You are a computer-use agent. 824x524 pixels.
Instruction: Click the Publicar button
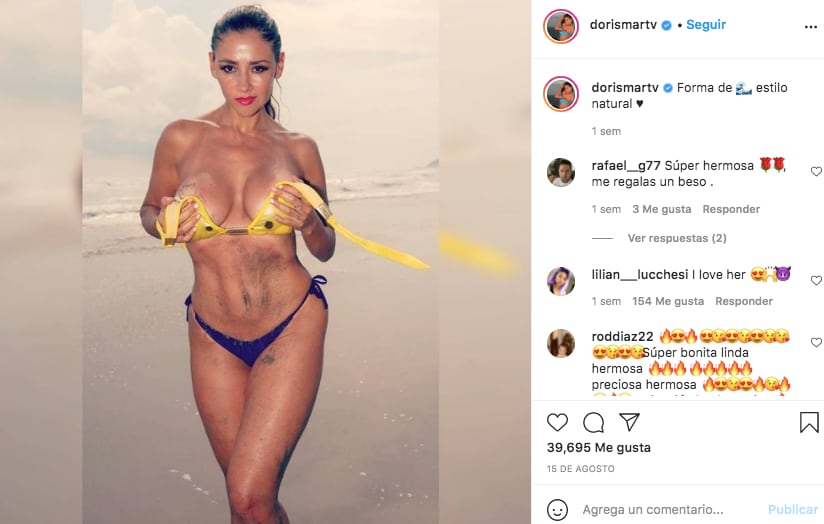tap(792, 509)
